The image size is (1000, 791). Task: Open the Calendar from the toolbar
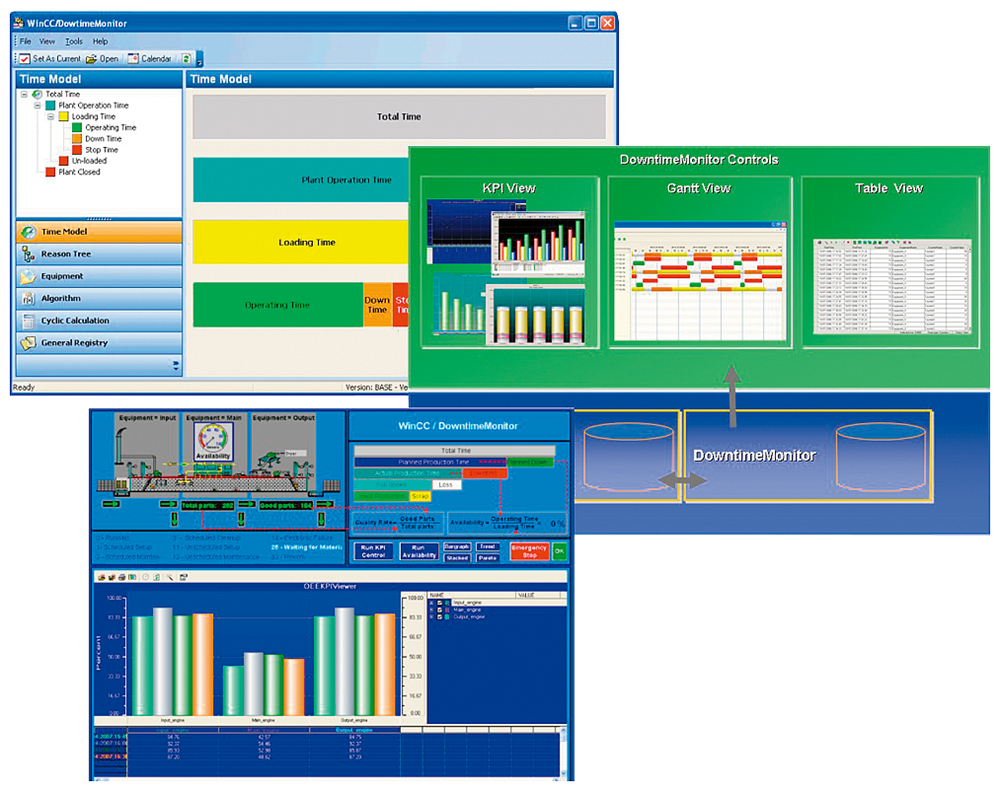pyautogui.click(x=133, y=59)
